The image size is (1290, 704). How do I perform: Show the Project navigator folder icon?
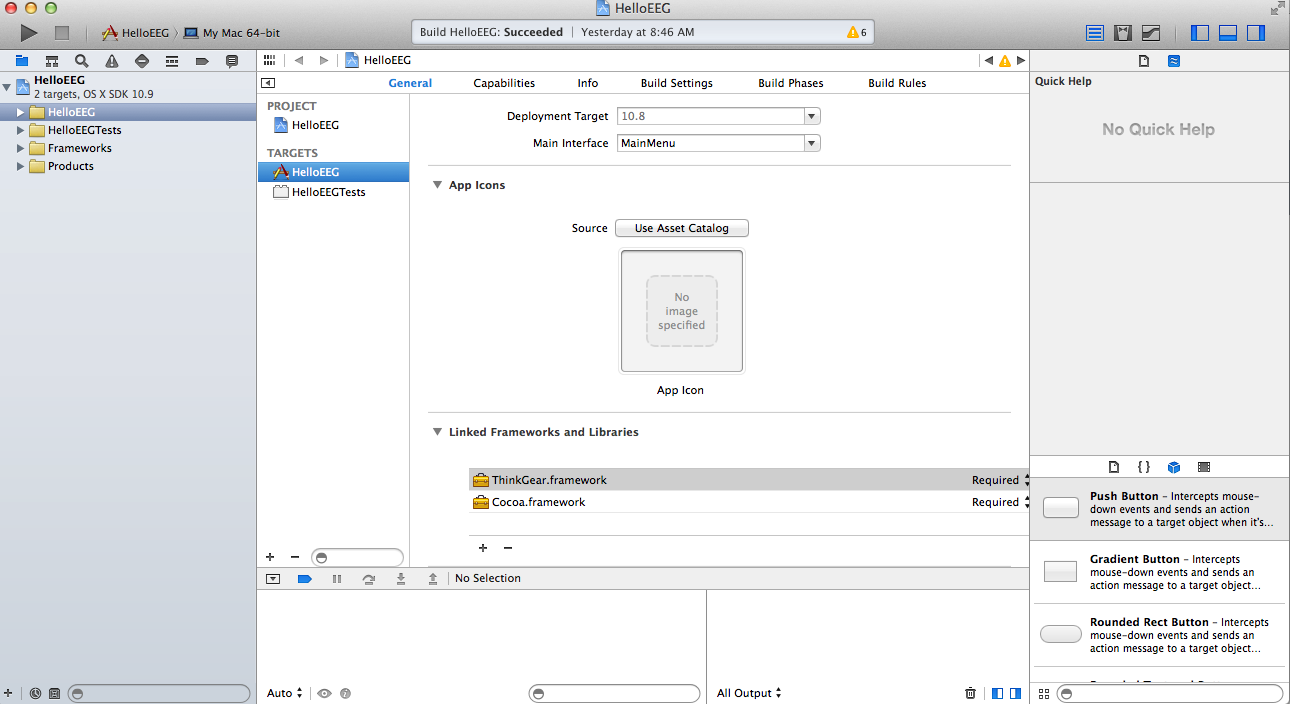coord(22,61)
